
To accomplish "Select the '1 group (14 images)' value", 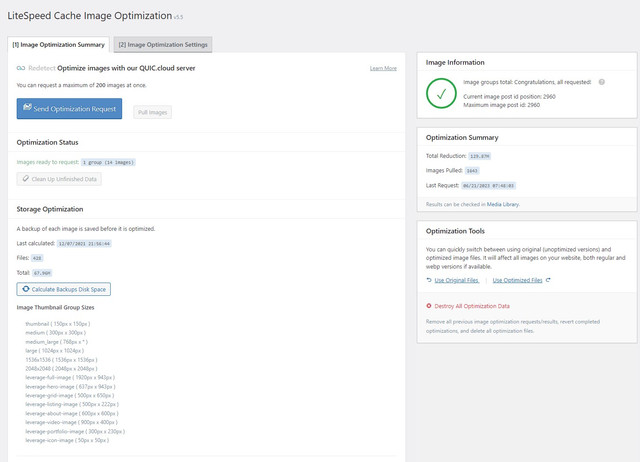I will pyautogui.click(x=108, y=162).
